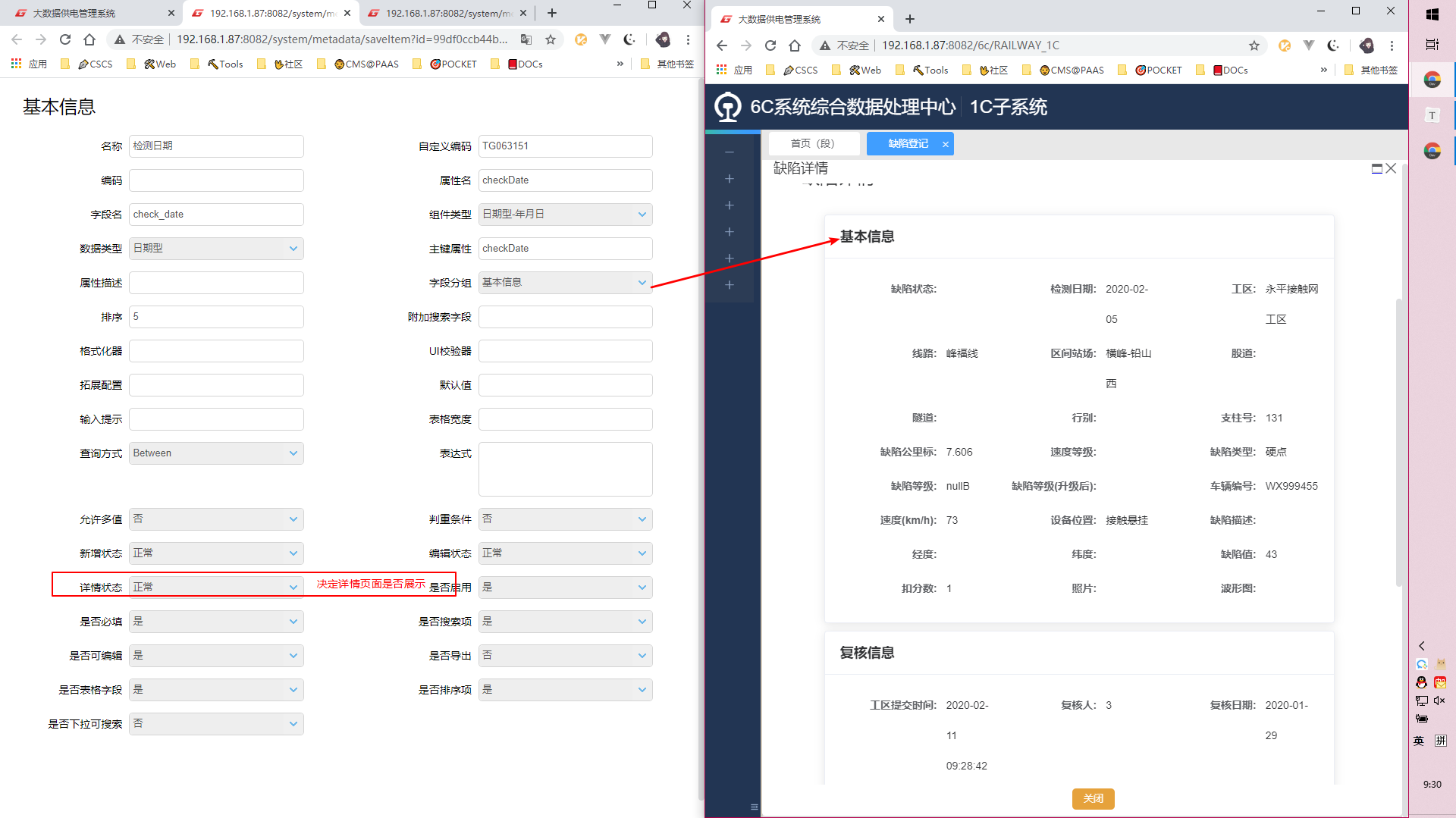Click the 字段名 input field

(216, 215)
